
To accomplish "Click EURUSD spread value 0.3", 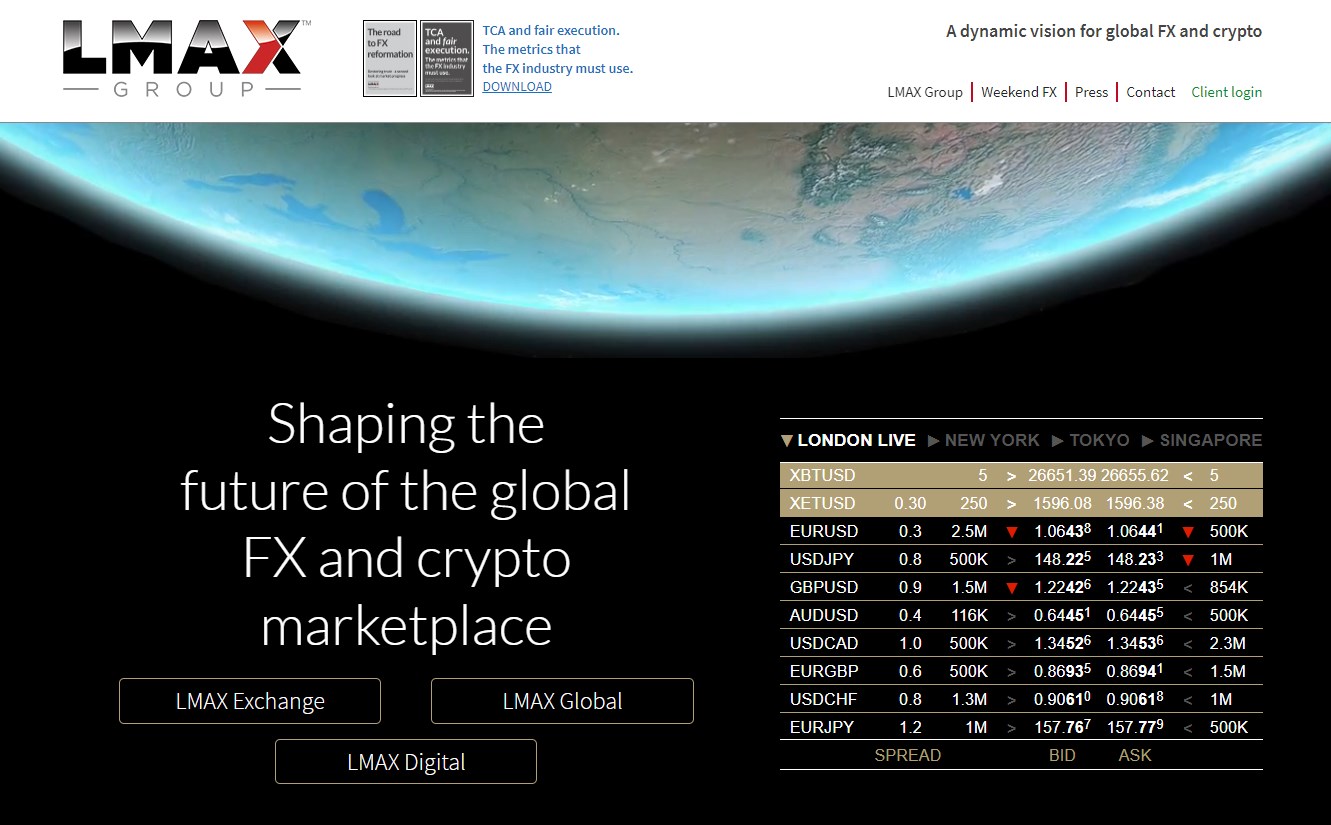I will pos(910,531).
